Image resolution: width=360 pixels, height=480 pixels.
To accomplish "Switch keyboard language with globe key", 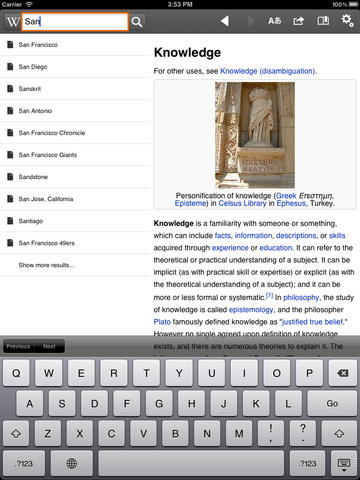I will tap(71, 463).
